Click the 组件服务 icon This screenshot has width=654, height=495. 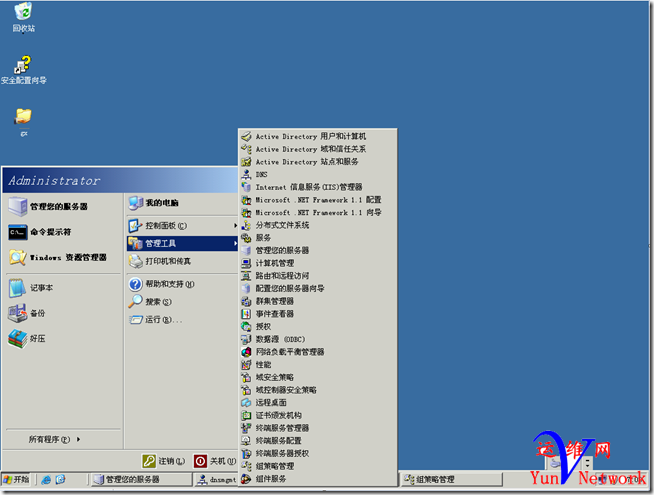pos(246,479)
